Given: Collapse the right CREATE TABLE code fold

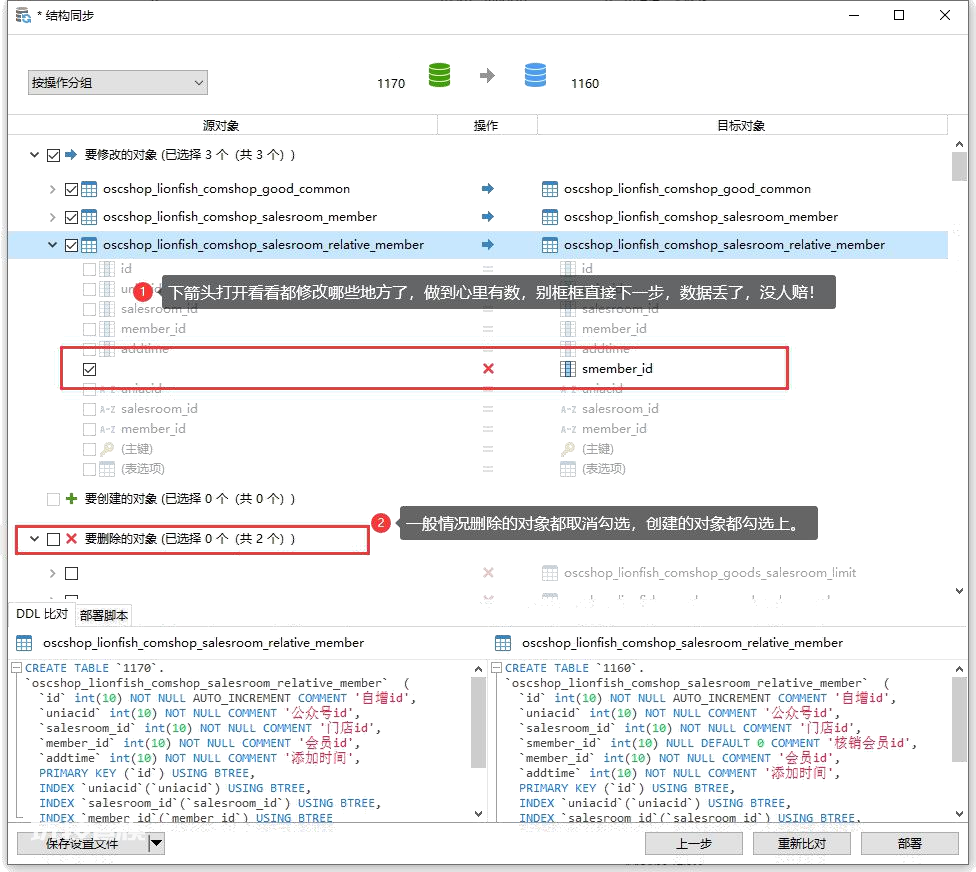Looking at the screenshot, I should click(x=496, y=668).
